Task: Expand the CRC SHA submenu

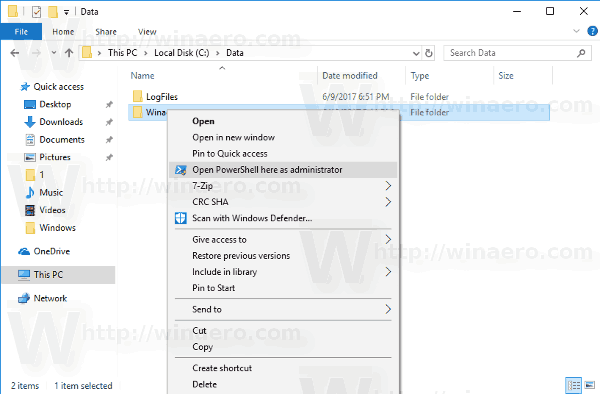Action: (283, 202)
